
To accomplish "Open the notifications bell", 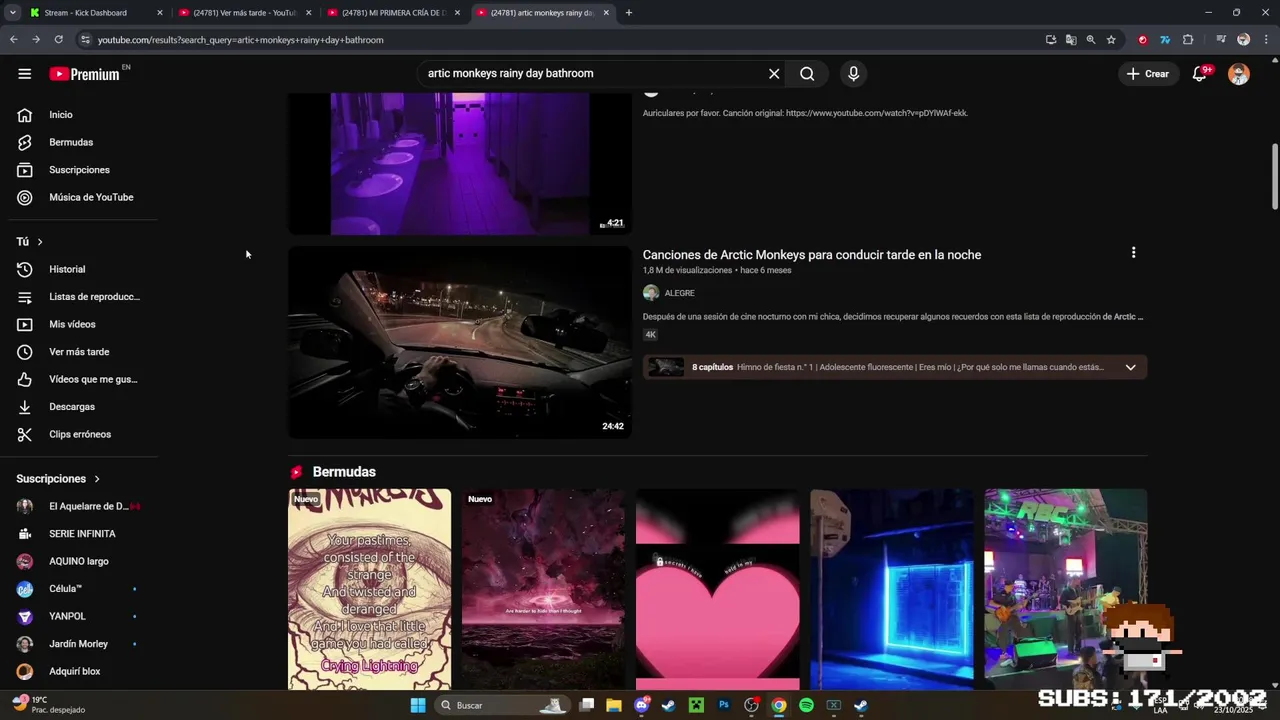I will coord(1199,74).
